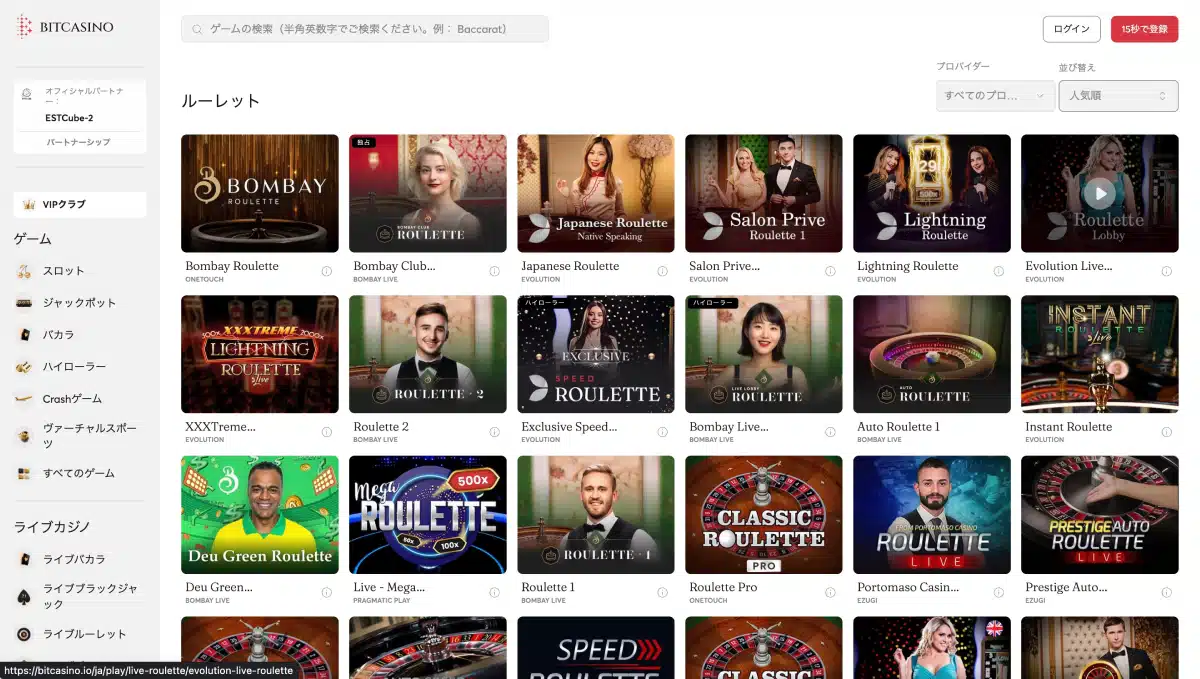Open info icon for XXXTreme roulette

point(326,432)
